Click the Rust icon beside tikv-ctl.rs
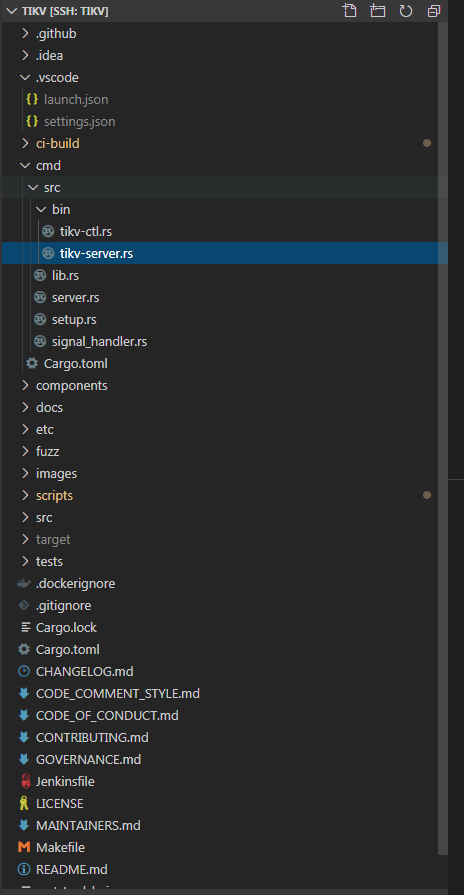 coord(48,231)
